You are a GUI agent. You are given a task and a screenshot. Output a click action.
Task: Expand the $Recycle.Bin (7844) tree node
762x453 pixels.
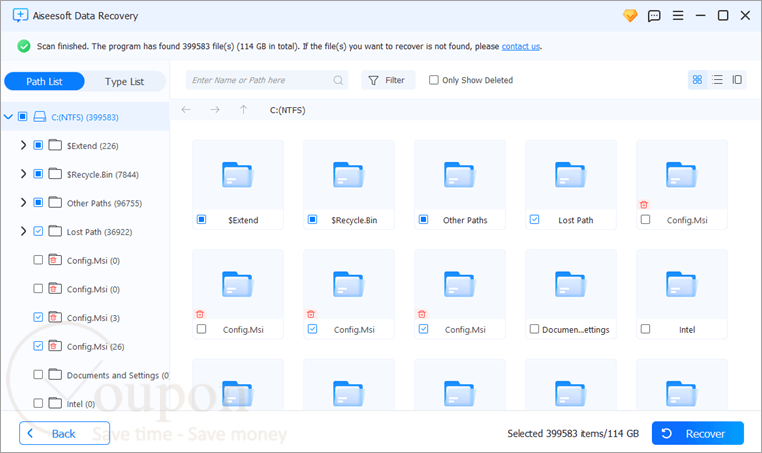[x=23, y=174]
